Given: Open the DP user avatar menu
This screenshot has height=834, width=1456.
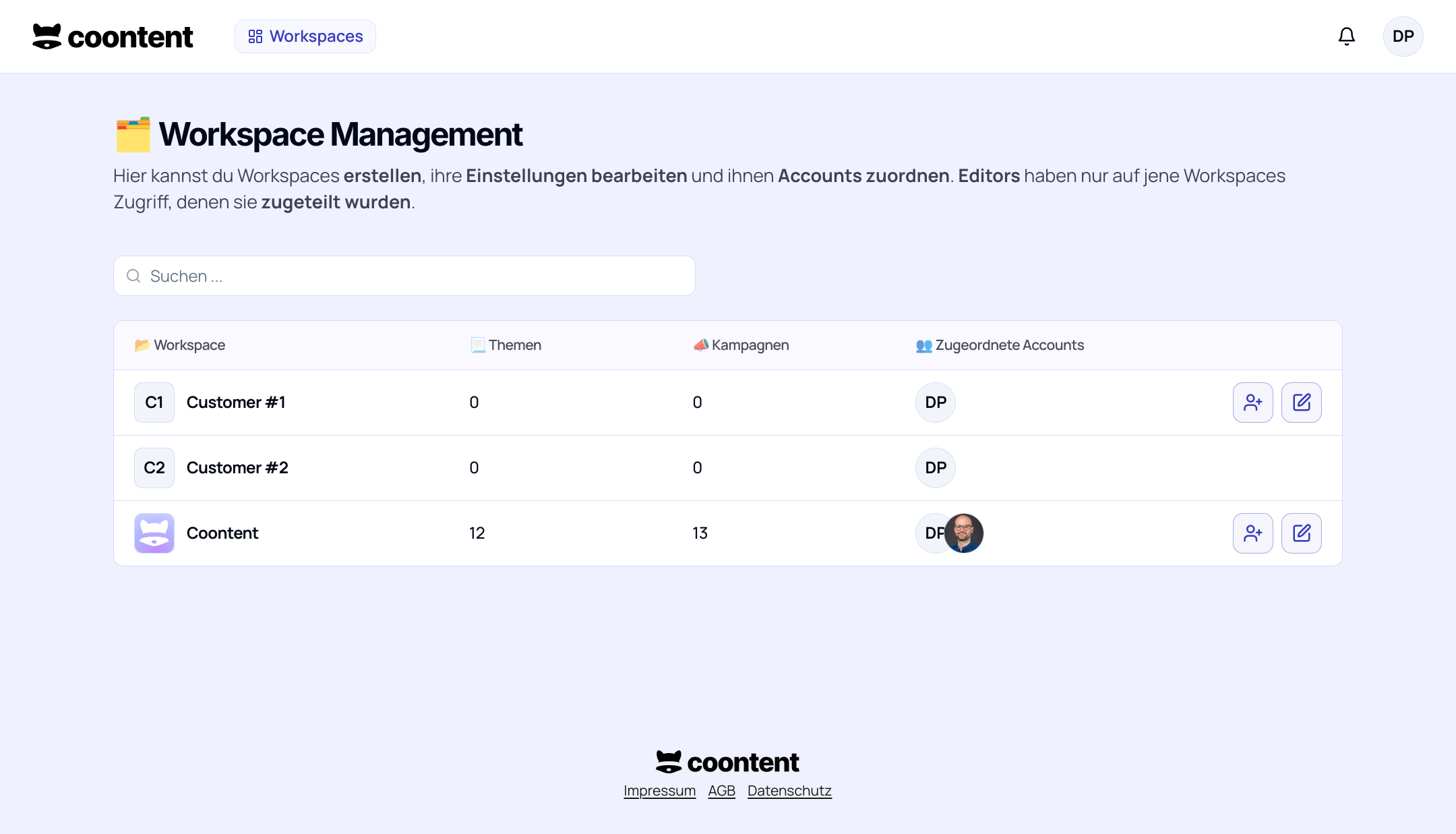Looking at the screenshot, I should [1403, 36].
